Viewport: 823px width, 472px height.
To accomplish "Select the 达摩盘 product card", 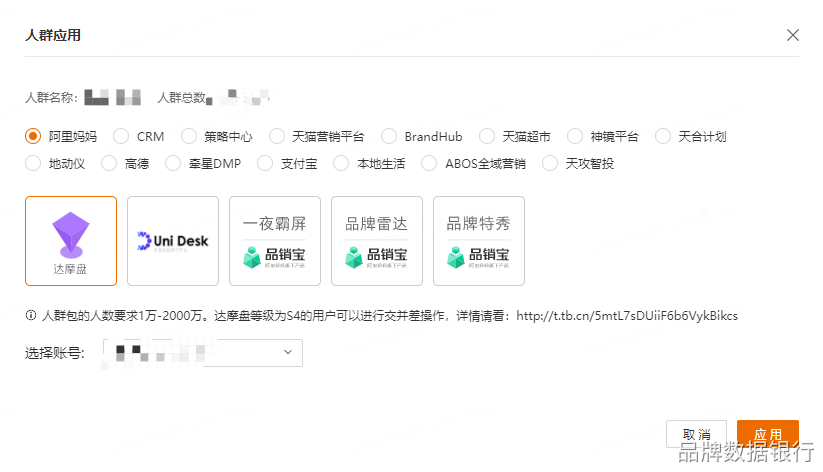I will pos(71,241).
